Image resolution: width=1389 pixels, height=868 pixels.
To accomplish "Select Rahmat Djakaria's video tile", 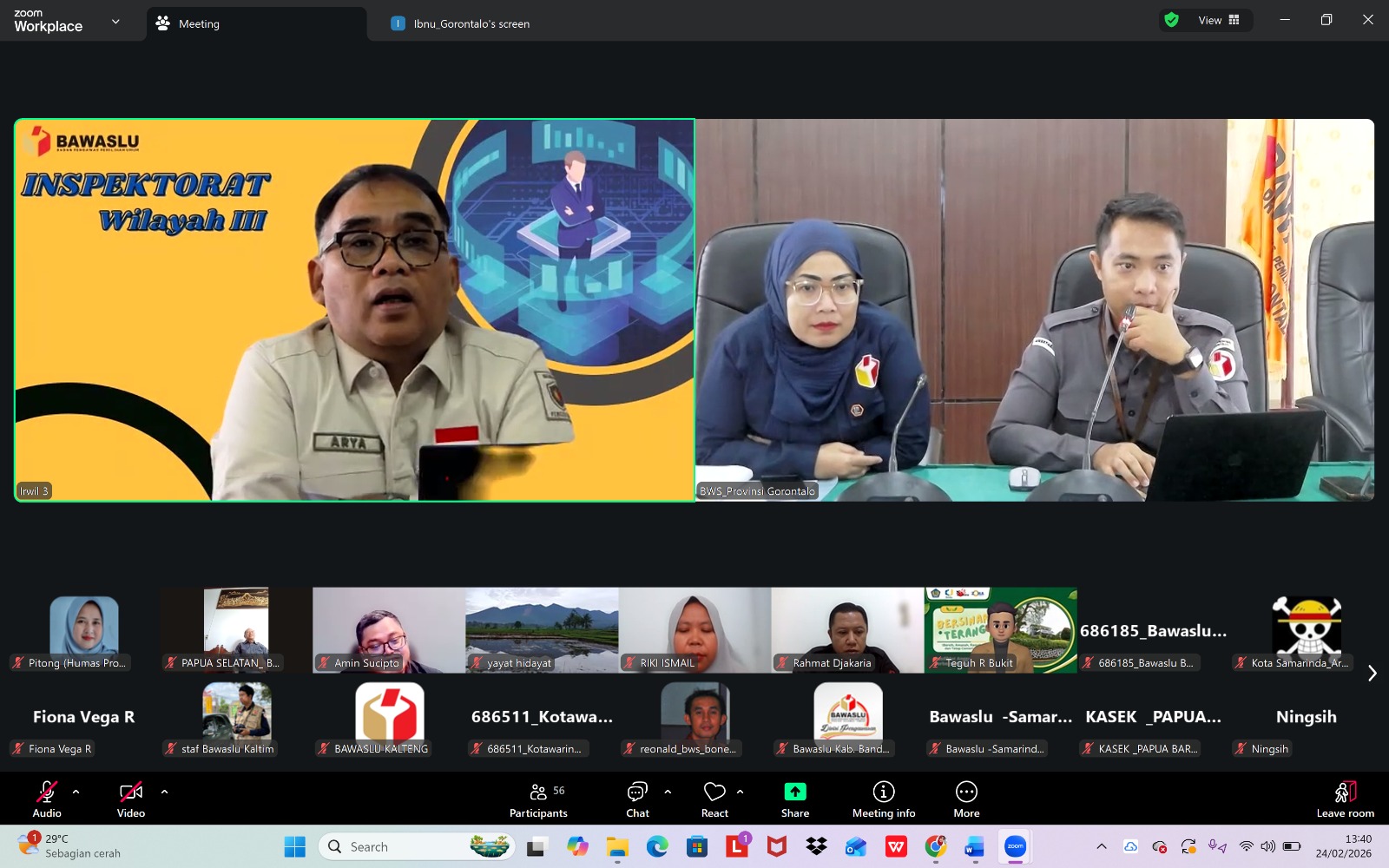I will coord(847,630).
